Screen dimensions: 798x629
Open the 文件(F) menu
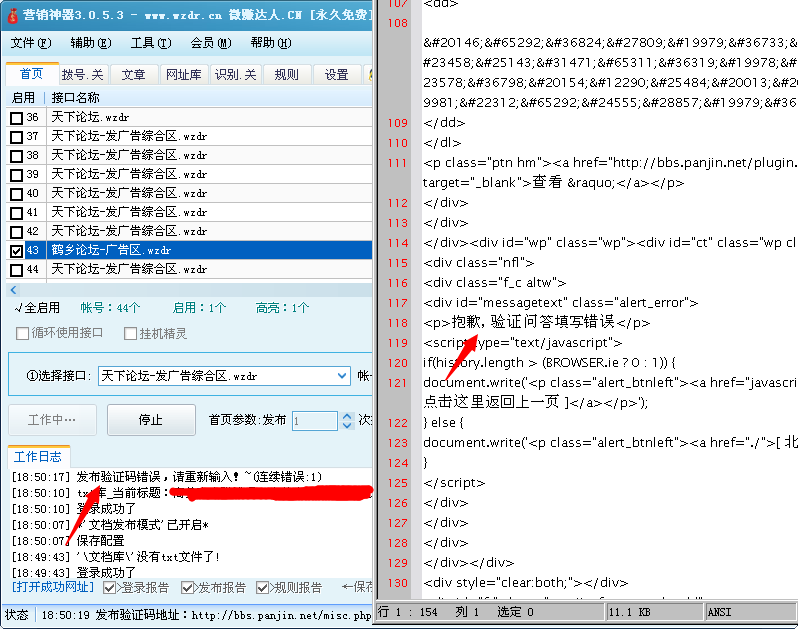tap(31, 43)
